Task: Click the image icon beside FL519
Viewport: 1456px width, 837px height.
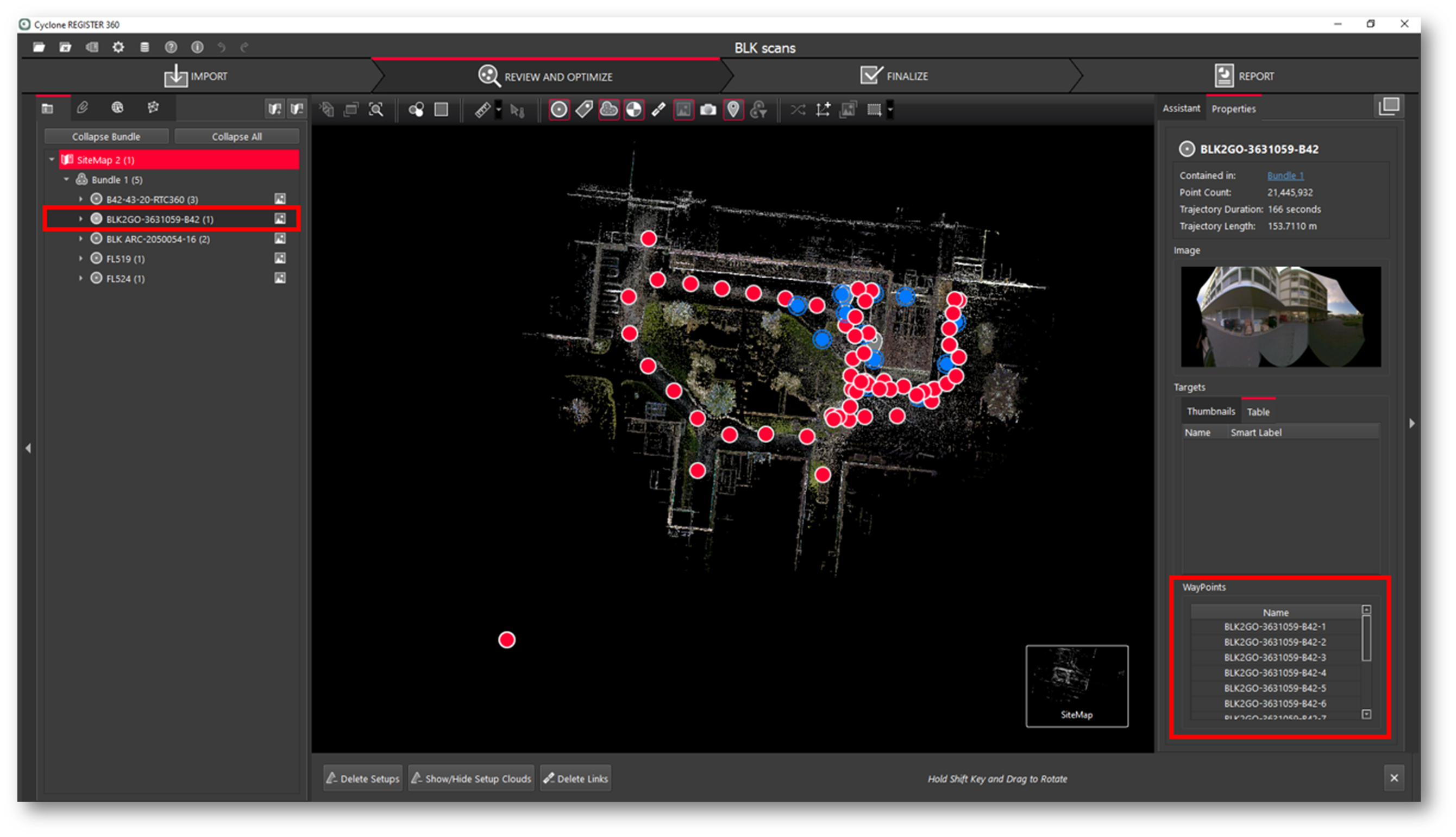Action: [280, 258]
